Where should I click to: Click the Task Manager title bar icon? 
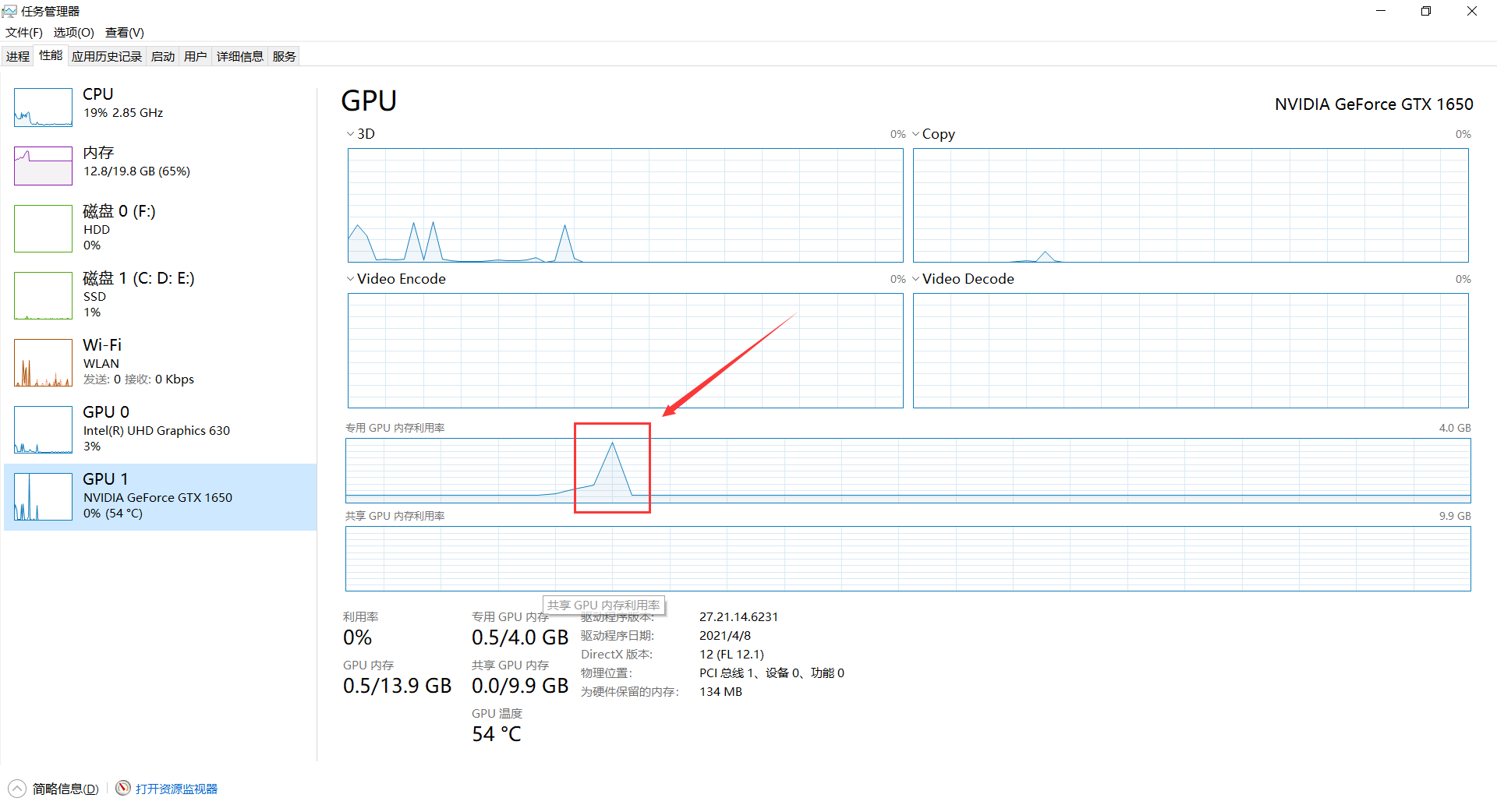click(x=9, y=11)
